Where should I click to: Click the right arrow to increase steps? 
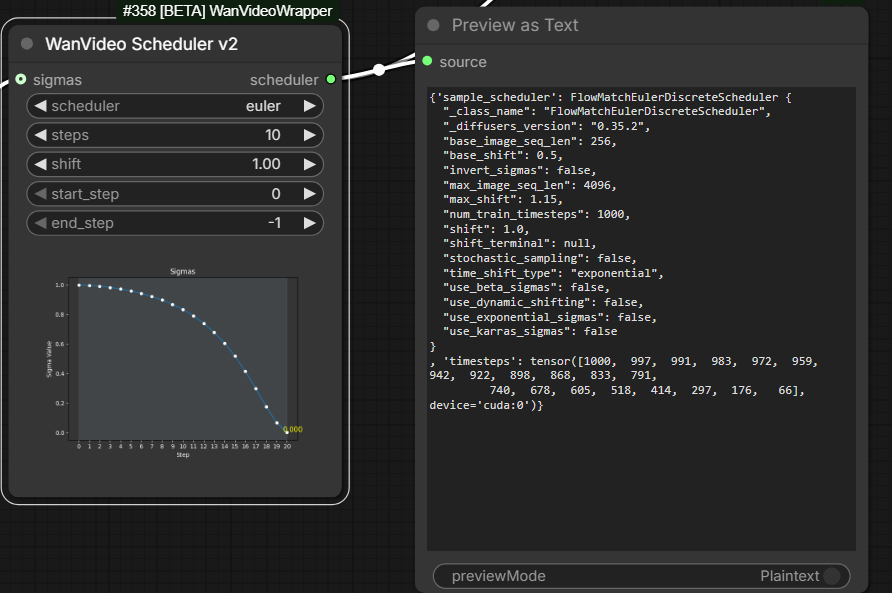click(312, 135)
